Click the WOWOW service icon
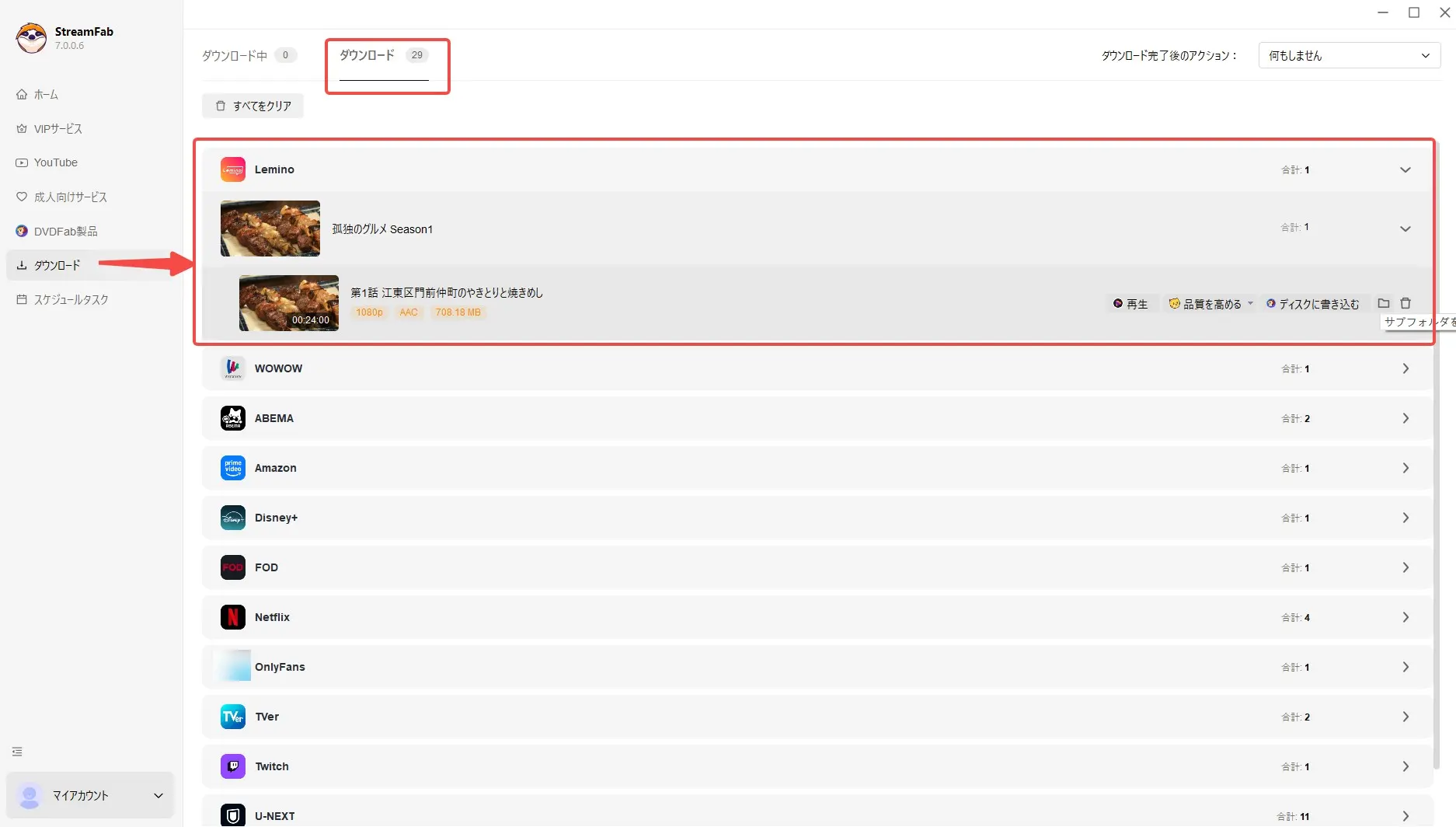Image resolution: width=1456 pixels, height=827 pixels. pyautogui.click(x=233, y=368)
